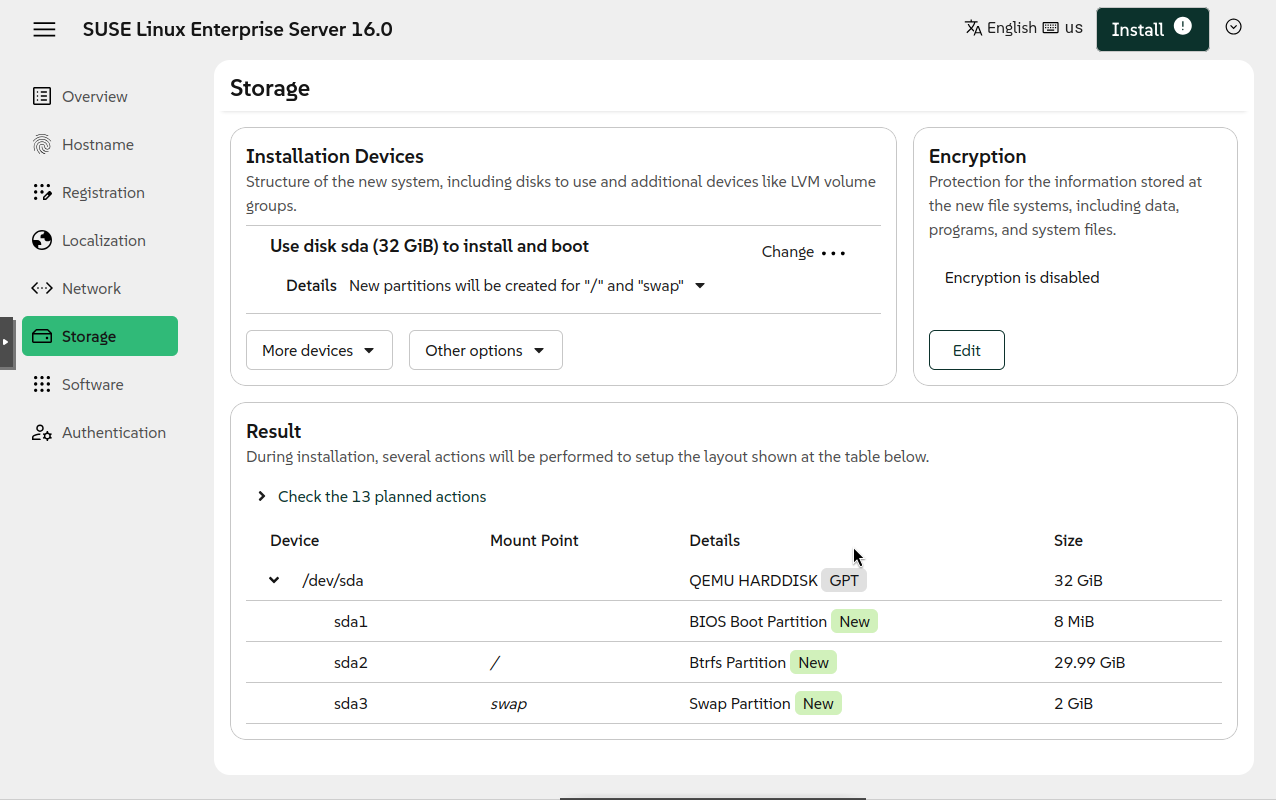
Task: Click the Authentication user icon
Action: click(42, 432)
